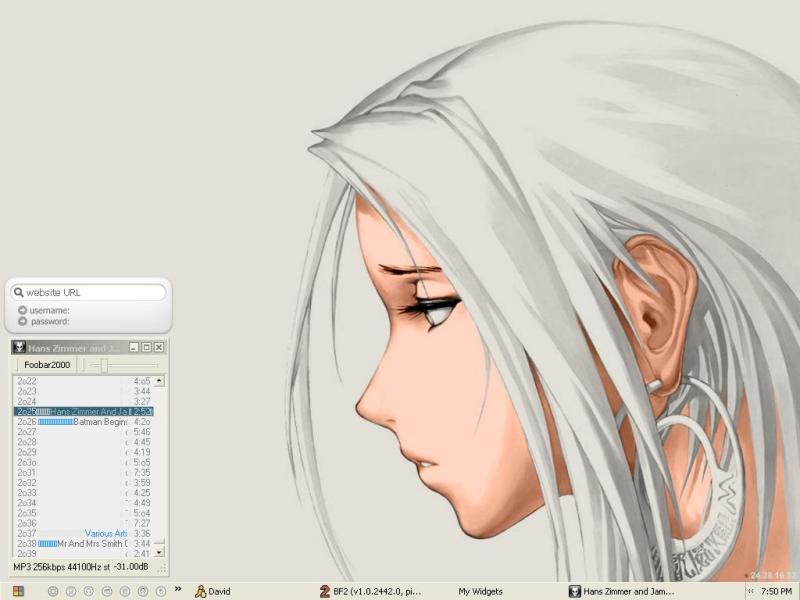Select playlist row 2o32
Viewport: 800px width, 600px height.
pyautogui.click(x=84, y=483)
